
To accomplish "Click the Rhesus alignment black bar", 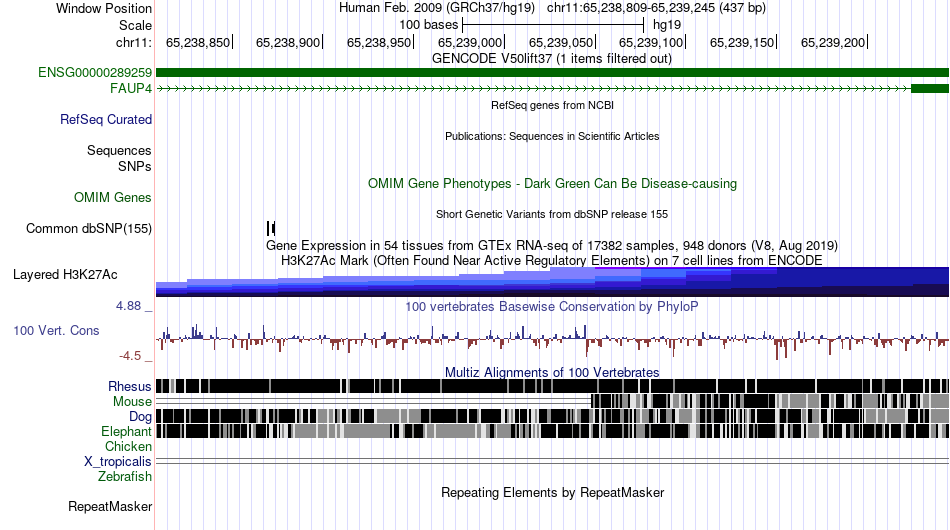I will click(552, 386).
